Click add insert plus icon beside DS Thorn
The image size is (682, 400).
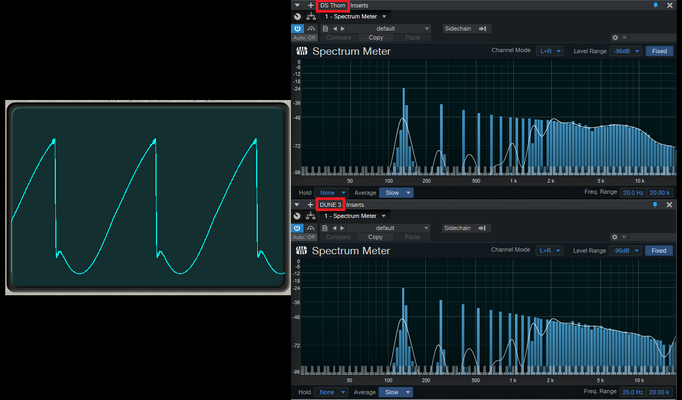click(311, 6)
